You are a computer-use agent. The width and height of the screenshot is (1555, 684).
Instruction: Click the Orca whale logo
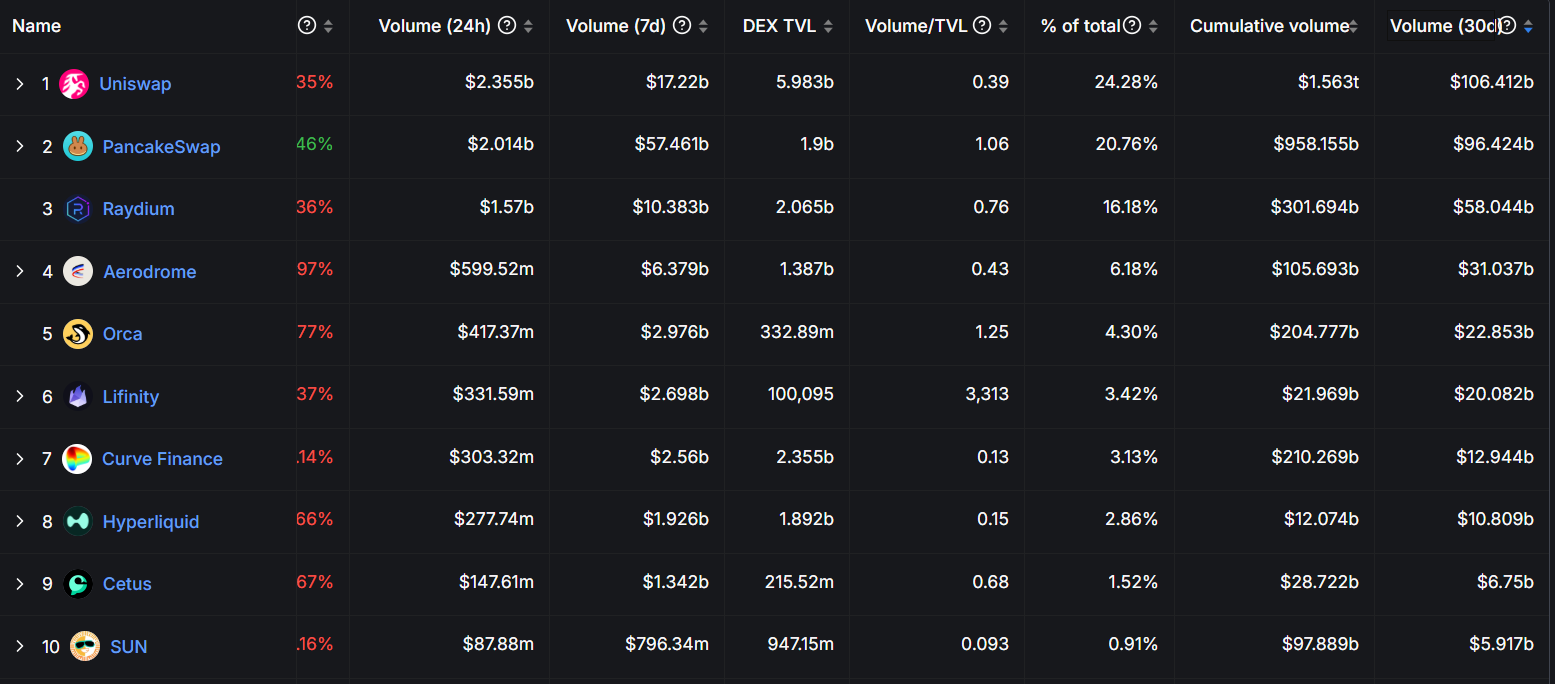tap(78, 334)
